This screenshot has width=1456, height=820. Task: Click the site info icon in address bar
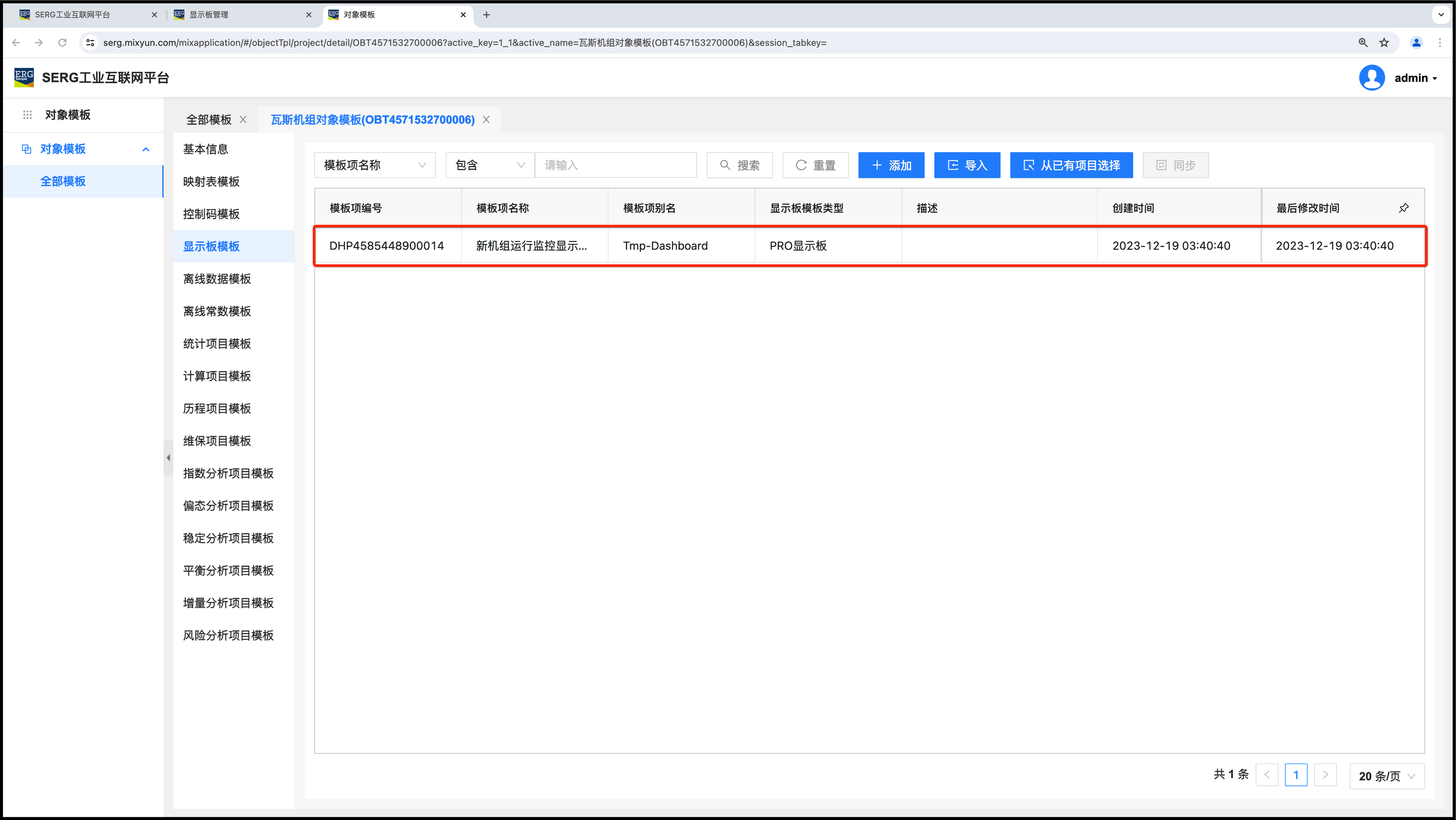coord(90,43)
